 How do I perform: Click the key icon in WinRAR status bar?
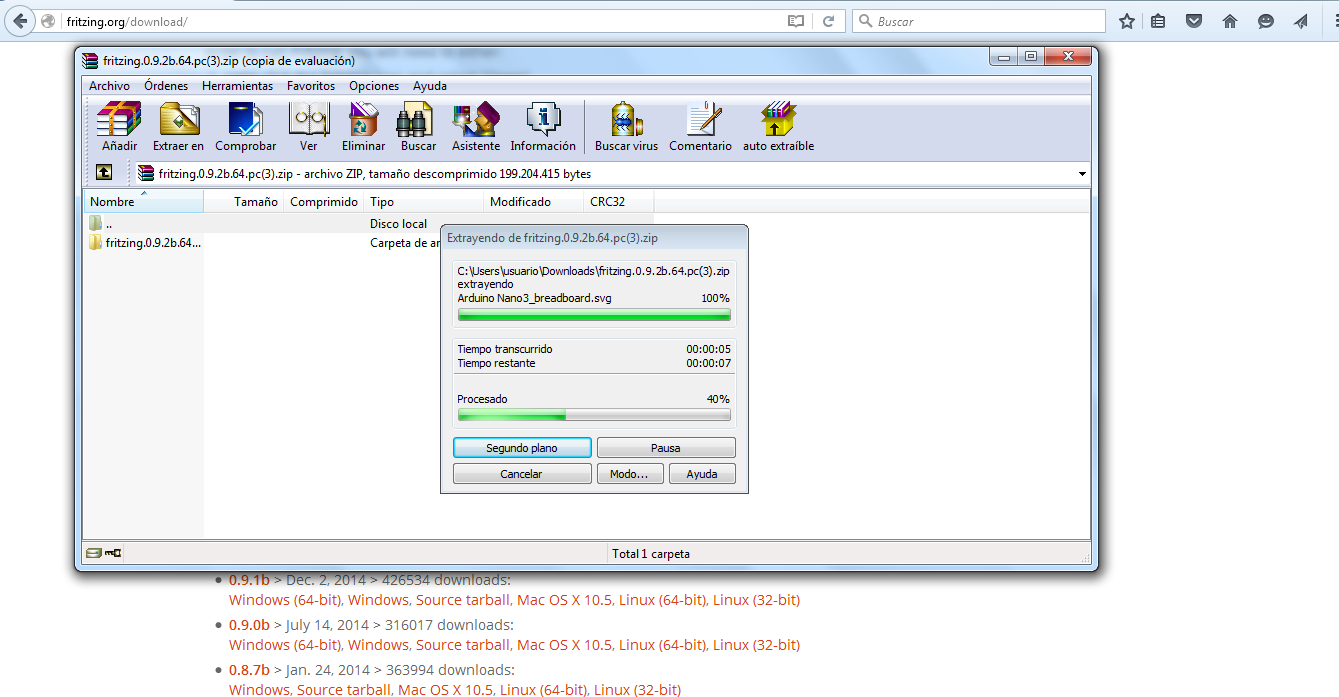(x=113, y=553)
